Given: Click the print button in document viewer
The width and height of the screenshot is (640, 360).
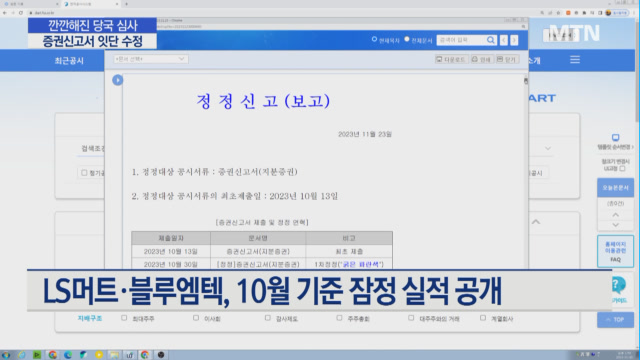Looking at the screenshot, I should tap(482, 60).
